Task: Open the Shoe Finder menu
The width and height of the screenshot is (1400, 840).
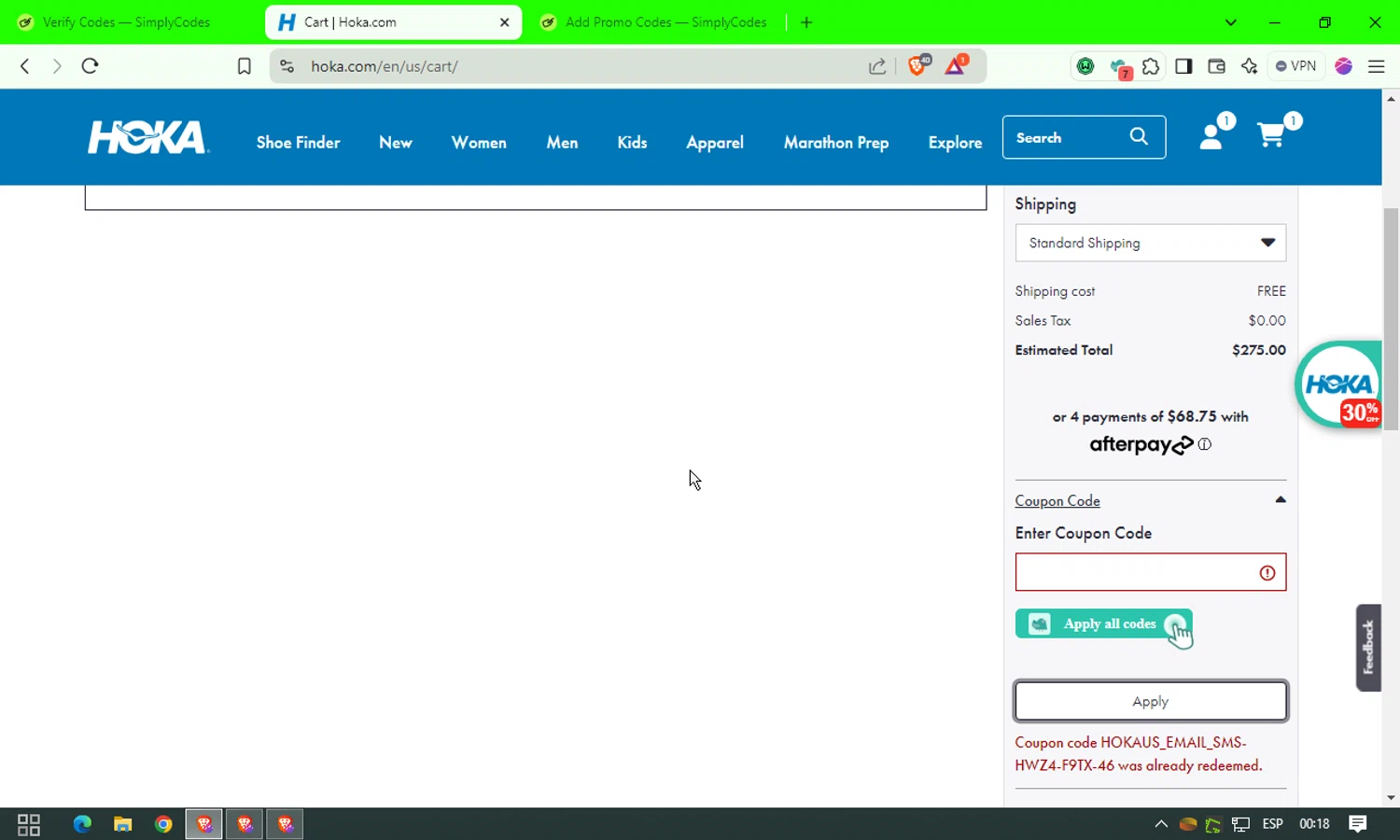Action: [x=299, y=143]
